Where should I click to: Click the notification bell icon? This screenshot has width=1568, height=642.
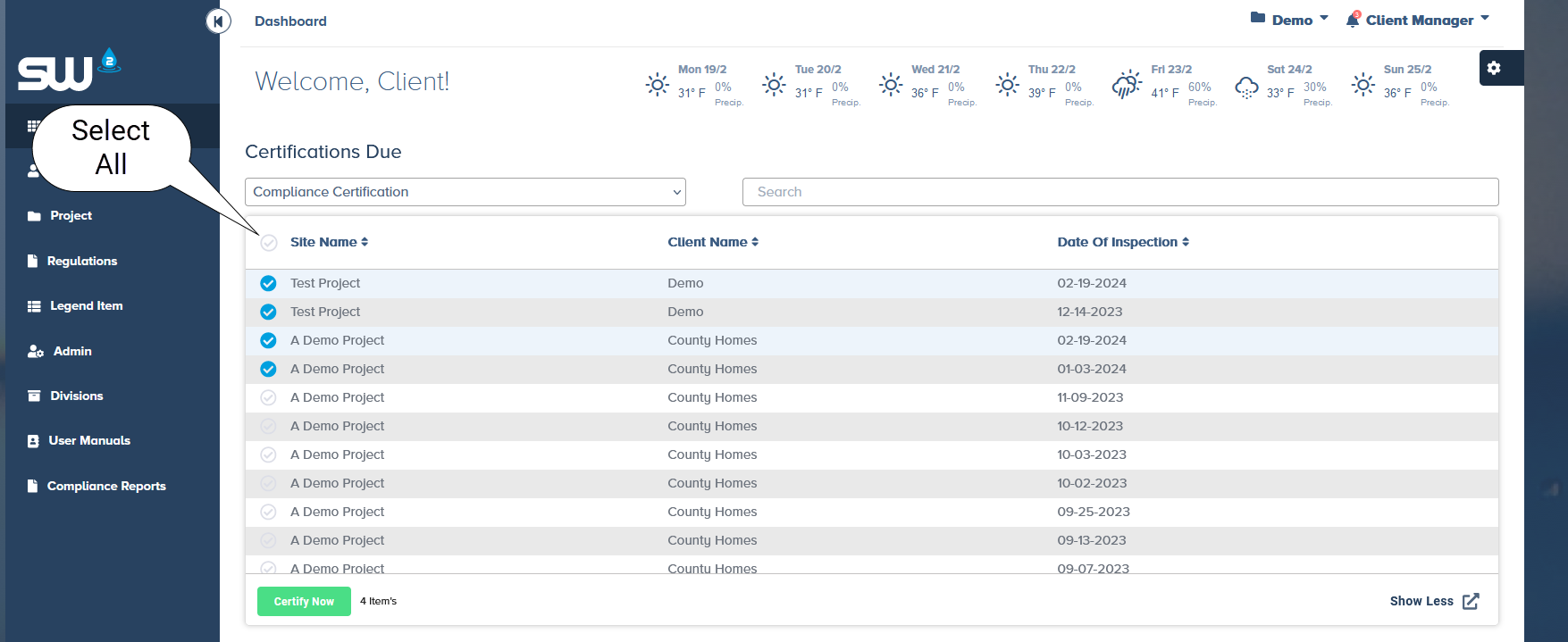1353,20
